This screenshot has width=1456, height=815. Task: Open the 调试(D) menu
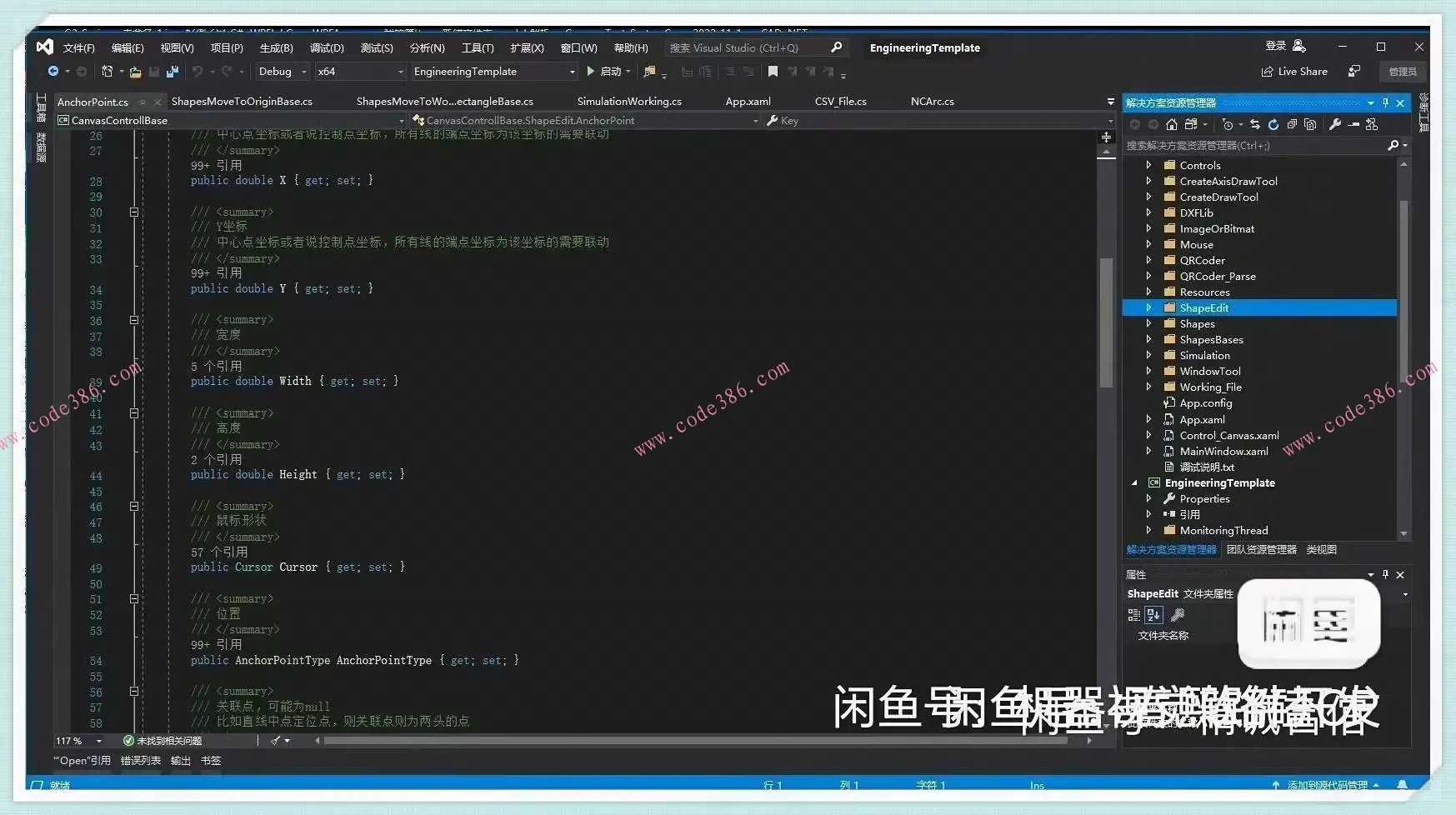[327, 48]
